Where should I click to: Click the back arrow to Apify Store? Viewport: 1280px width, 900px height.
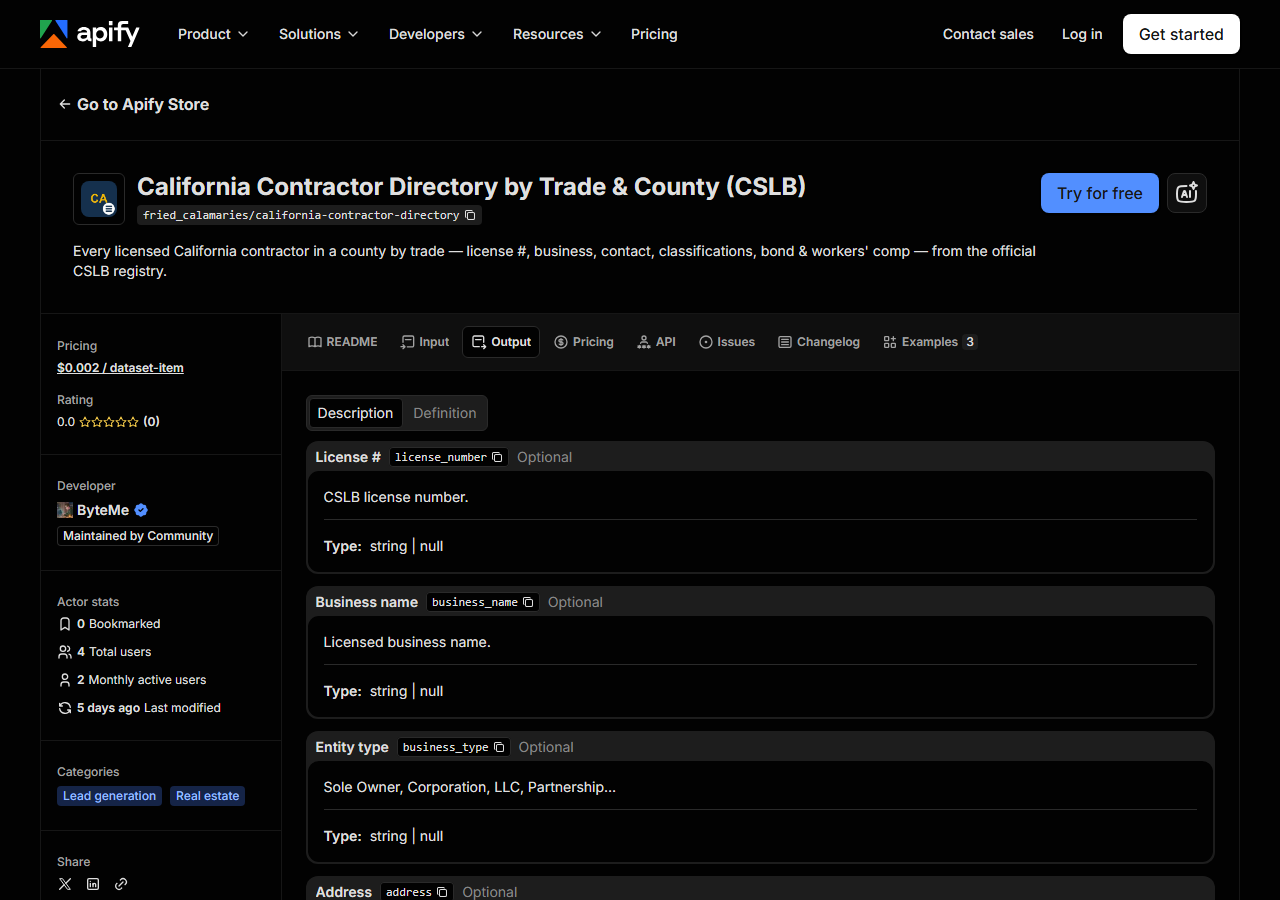coord(65,104)
